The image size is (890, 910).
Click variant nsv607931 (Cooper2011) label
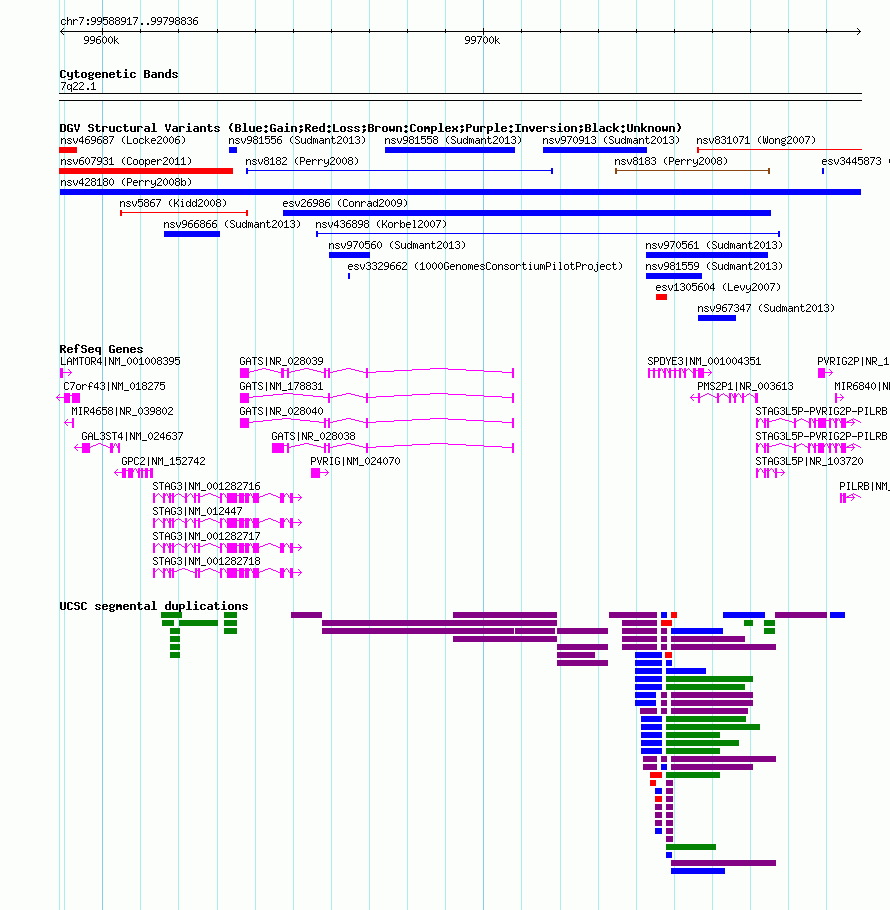click(126, 161)
